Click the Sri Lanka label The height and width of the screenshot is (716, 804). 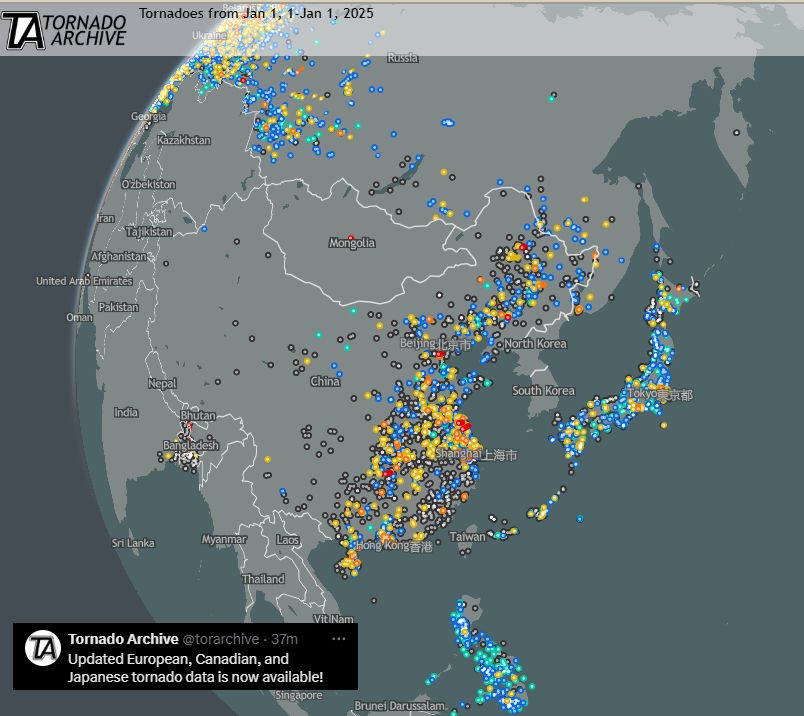tap(133, 543)
